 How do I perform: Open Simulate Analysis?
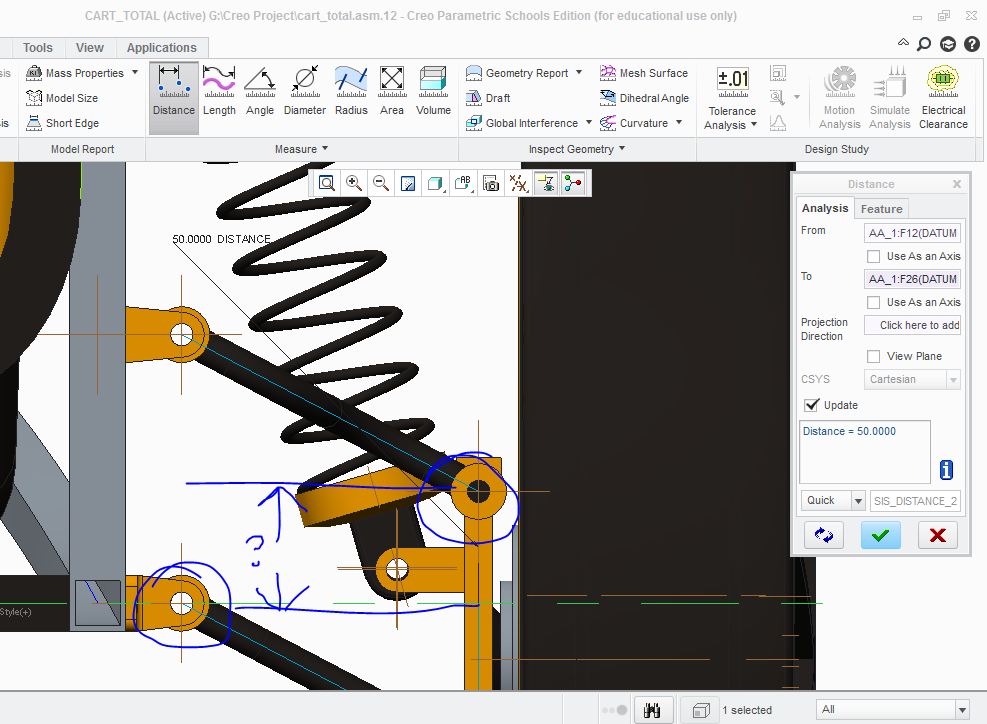pos(889,98)
